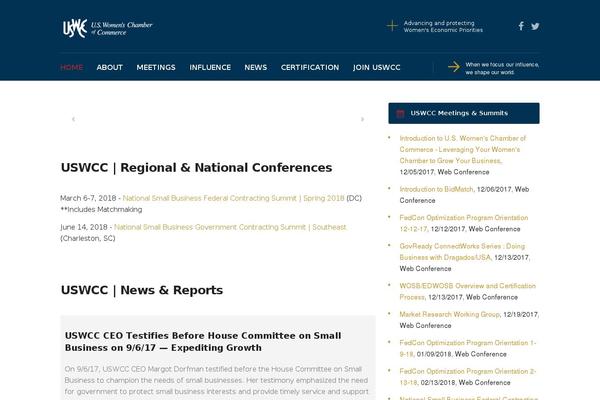
Task: Click the USWCC | News & Reports heading
Action: click(x=142, y=290)
